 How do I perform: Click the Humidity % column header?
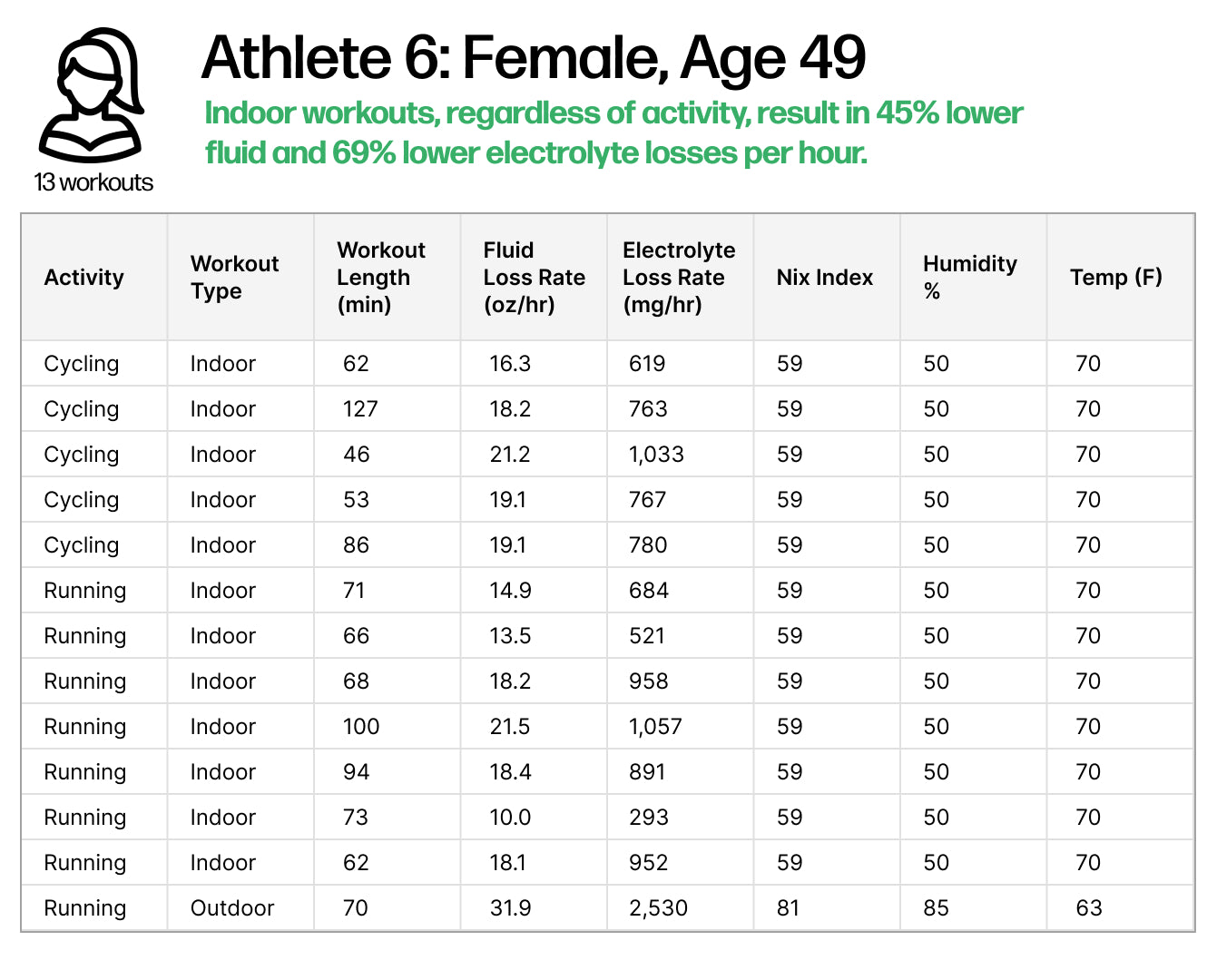(969, 278)
